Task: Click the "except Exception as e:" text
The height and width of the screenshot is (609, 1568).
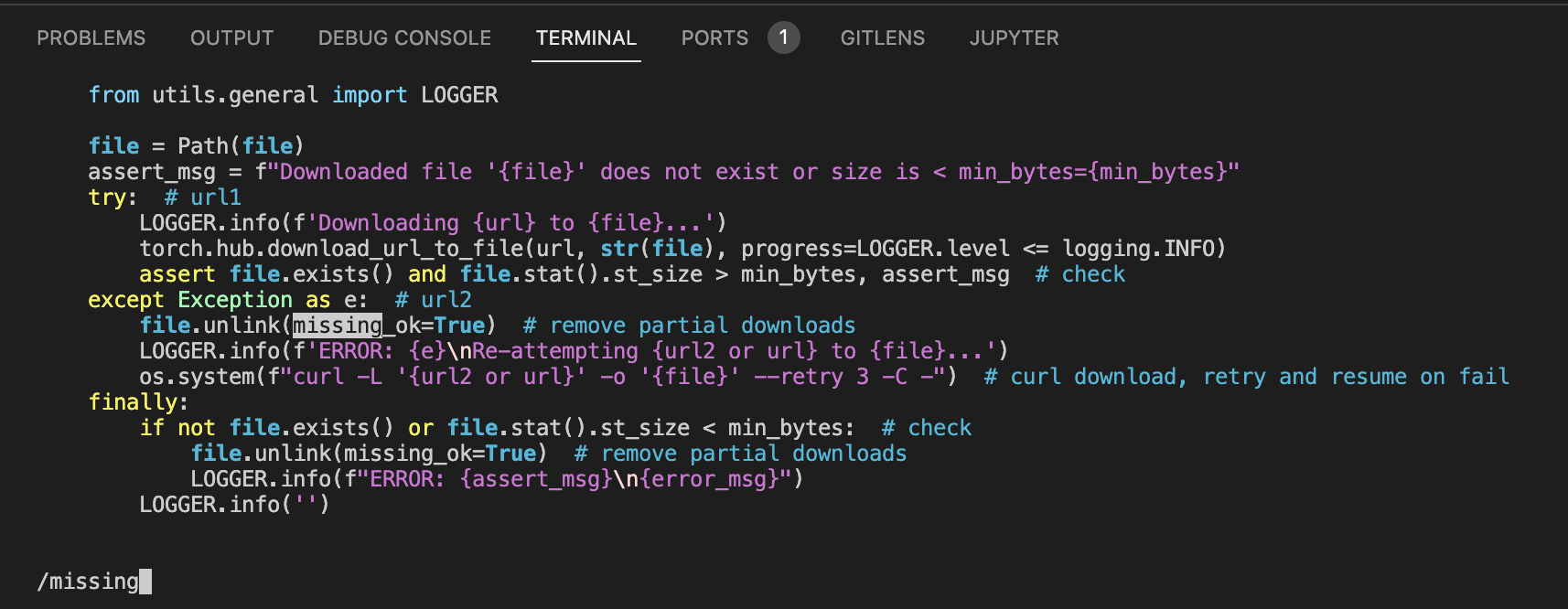Action: tap(227, 300)
